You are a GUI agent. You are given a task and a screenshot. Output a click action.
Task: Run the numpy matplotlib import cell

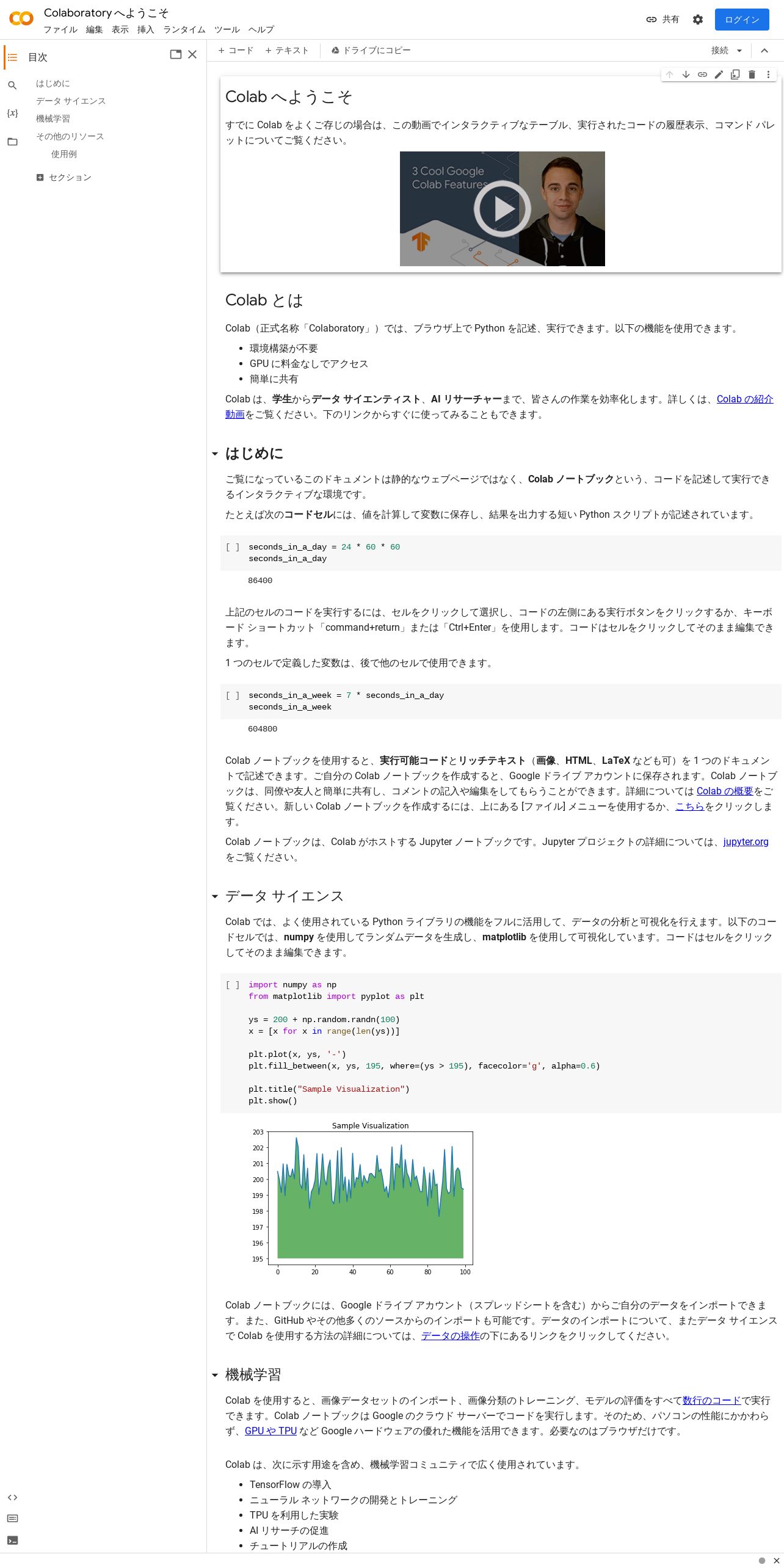pyautogui.click(x=233, y=985)
